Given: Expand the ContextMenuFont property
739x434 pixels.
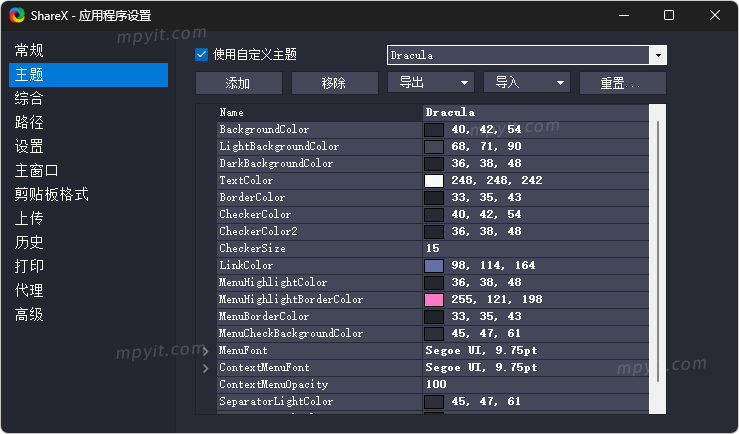Looking at the screenshot, I should [205, 368].
